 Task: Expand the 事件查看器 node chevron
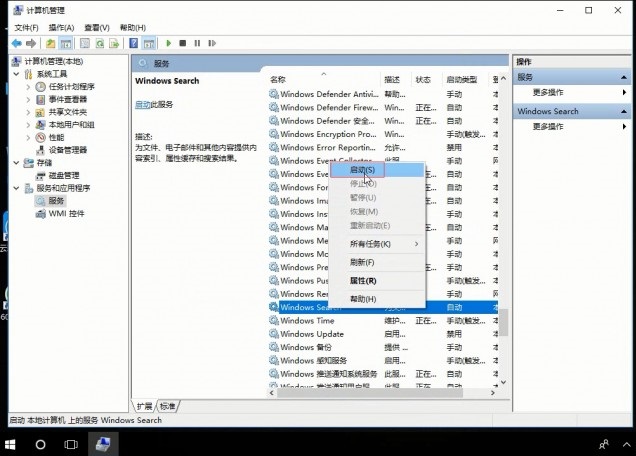click(28, 99)
